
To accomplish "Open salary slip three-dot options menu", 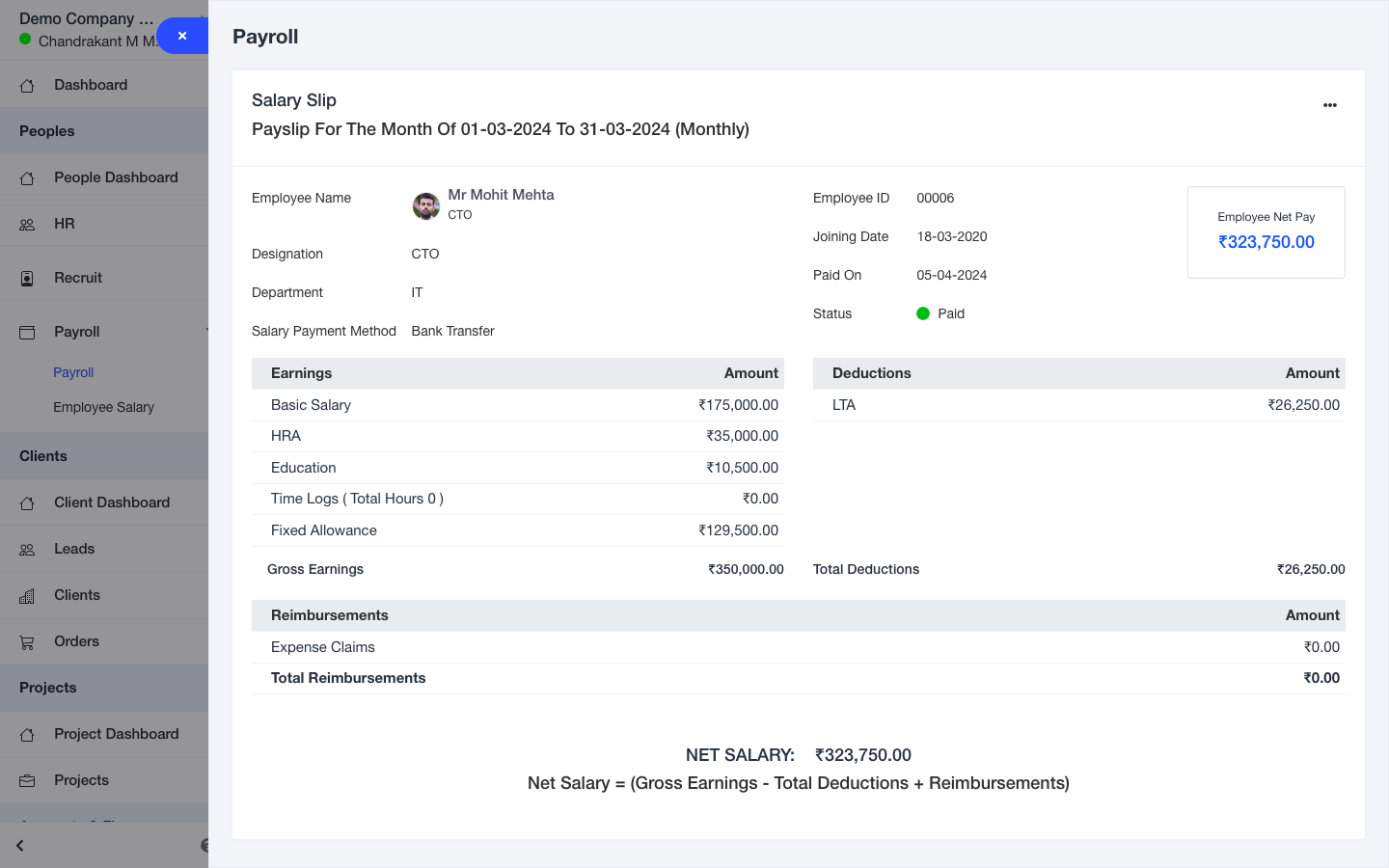I will (x=1329, y=105).
